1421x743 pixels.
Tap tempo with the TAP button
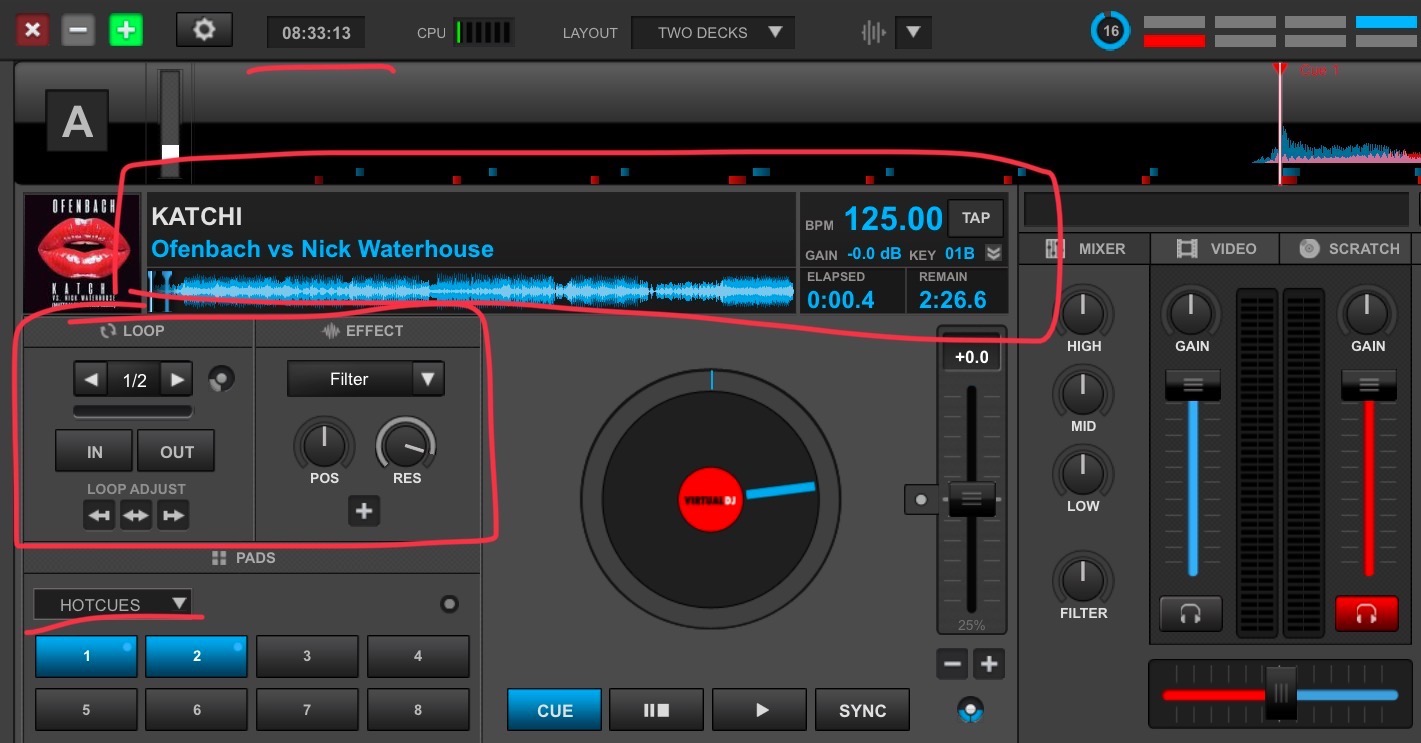click(x=975, y=218)
